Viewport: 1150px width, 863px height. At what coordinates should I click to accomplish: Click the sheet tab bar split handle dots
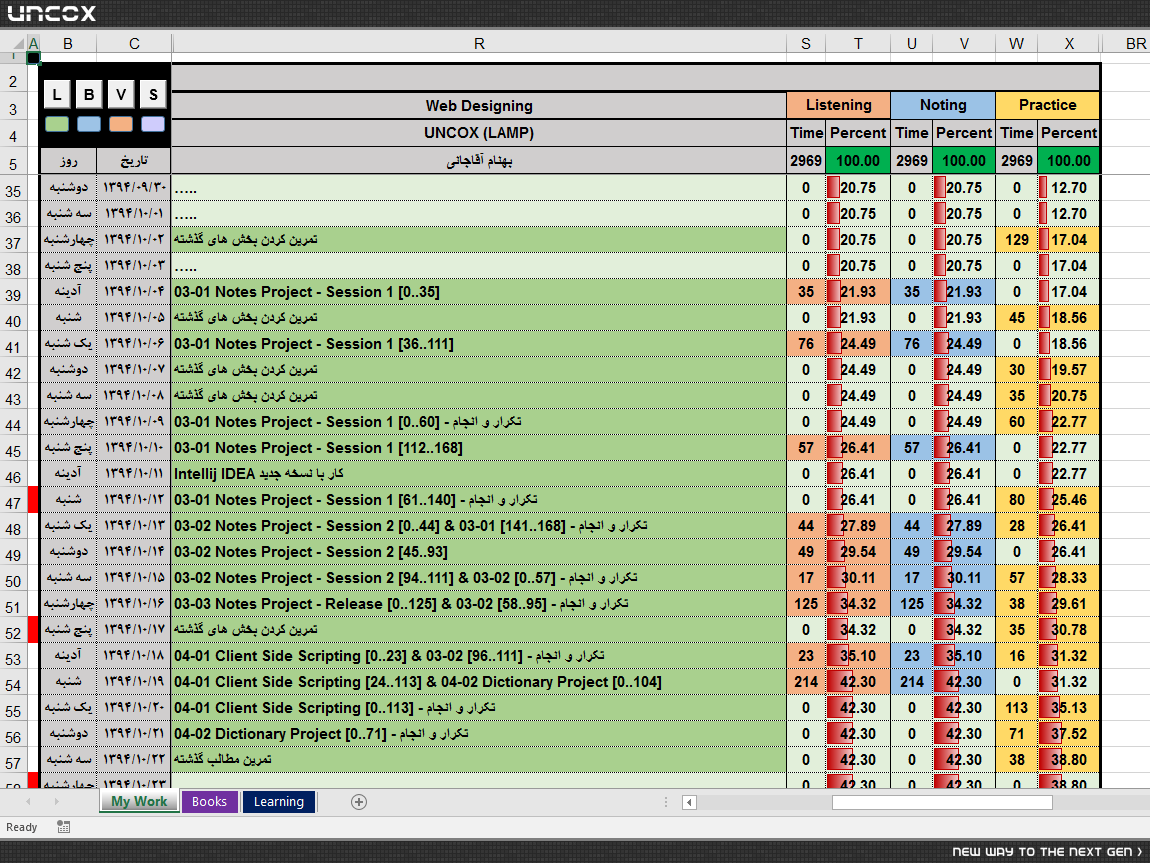(666, 802)
